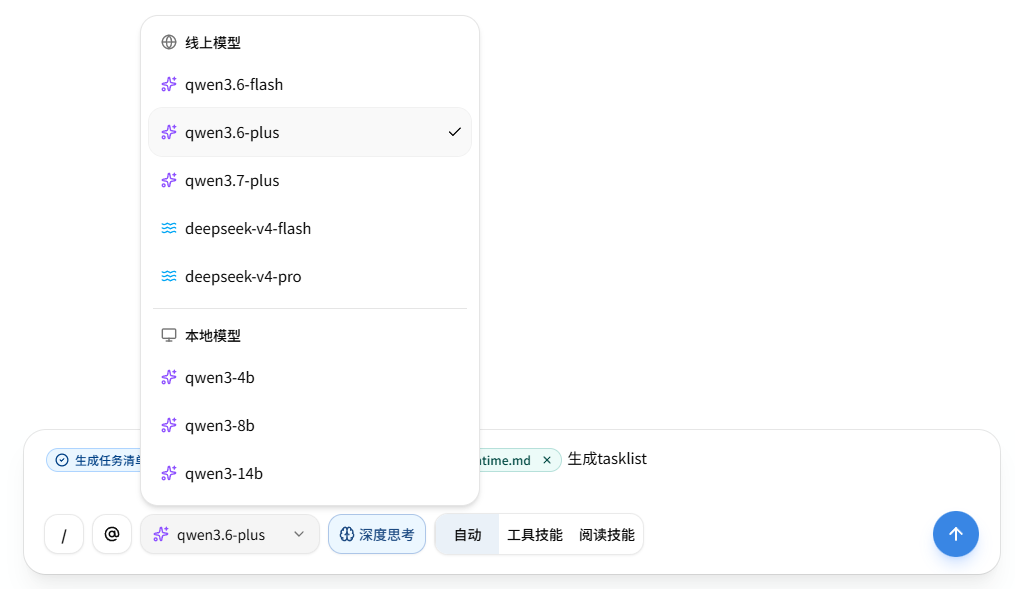Viewport: 1015px width, 589px height.
Task: Click the globe icon of 线上模型 header
Action: click(168, 42)
